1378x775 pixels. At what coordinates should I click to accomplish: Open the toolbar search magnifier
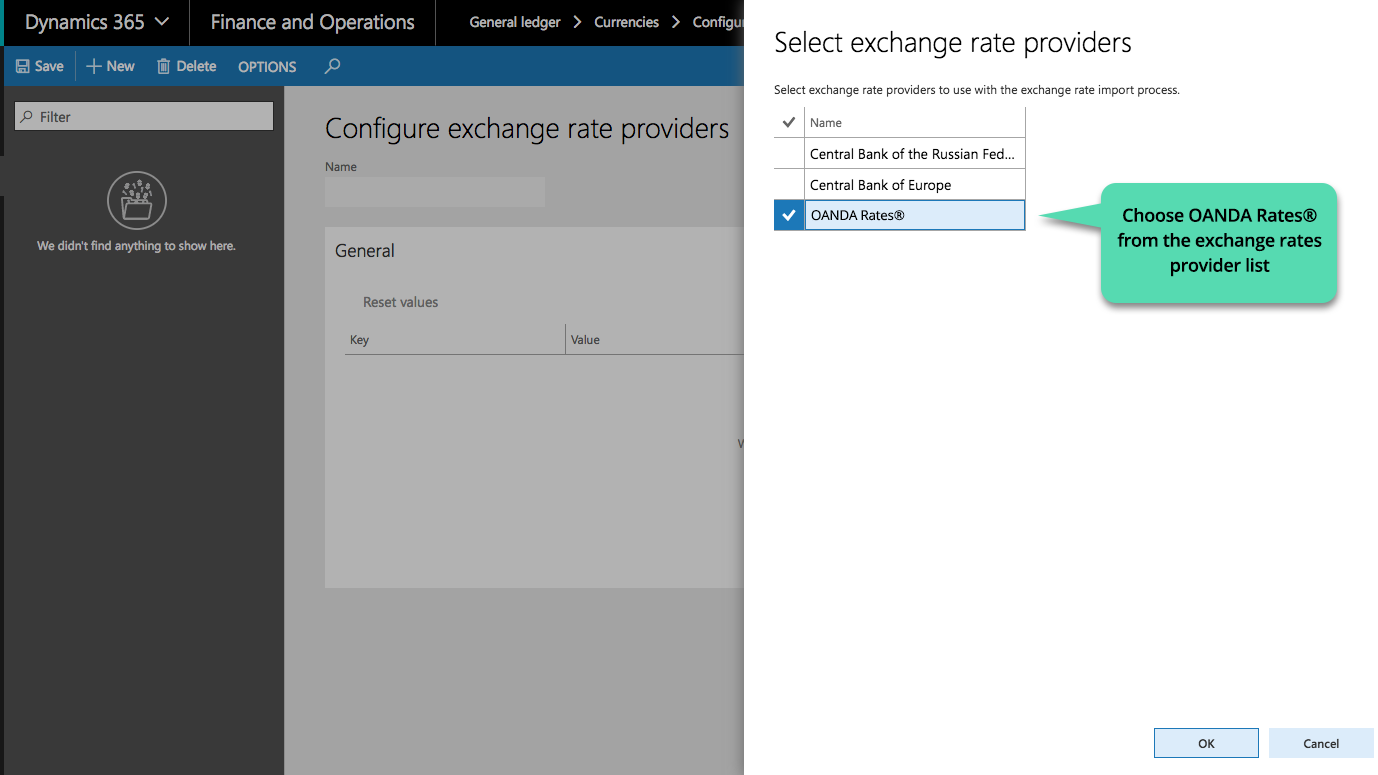(x=333, y=66)
